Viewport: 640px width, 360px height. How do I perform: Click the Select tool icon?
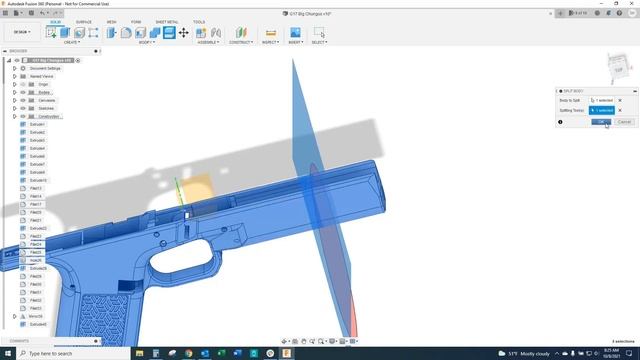point(319,32)
